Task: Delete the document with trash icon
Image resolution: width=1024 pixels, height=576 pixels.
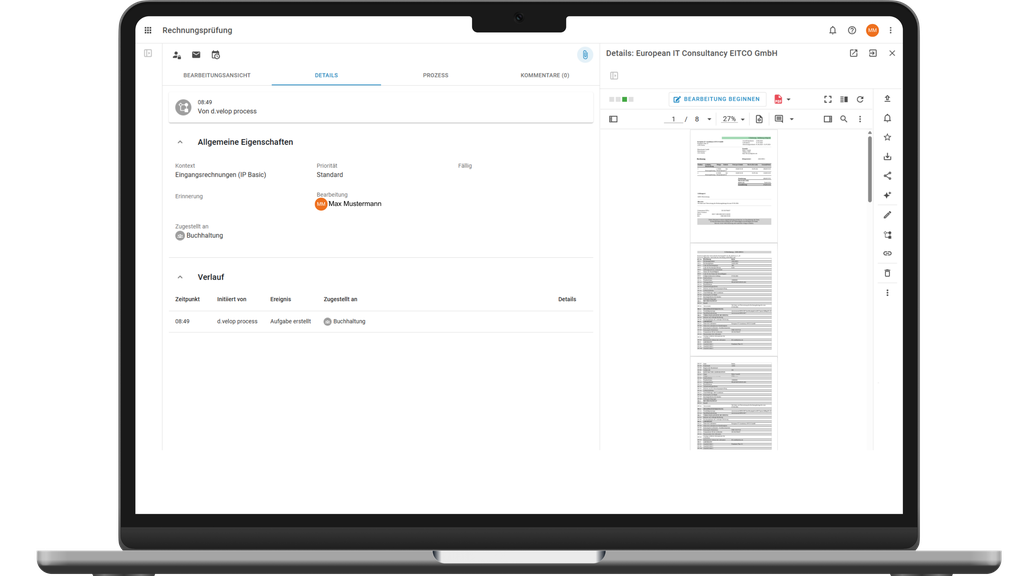Action: [887, 273]
